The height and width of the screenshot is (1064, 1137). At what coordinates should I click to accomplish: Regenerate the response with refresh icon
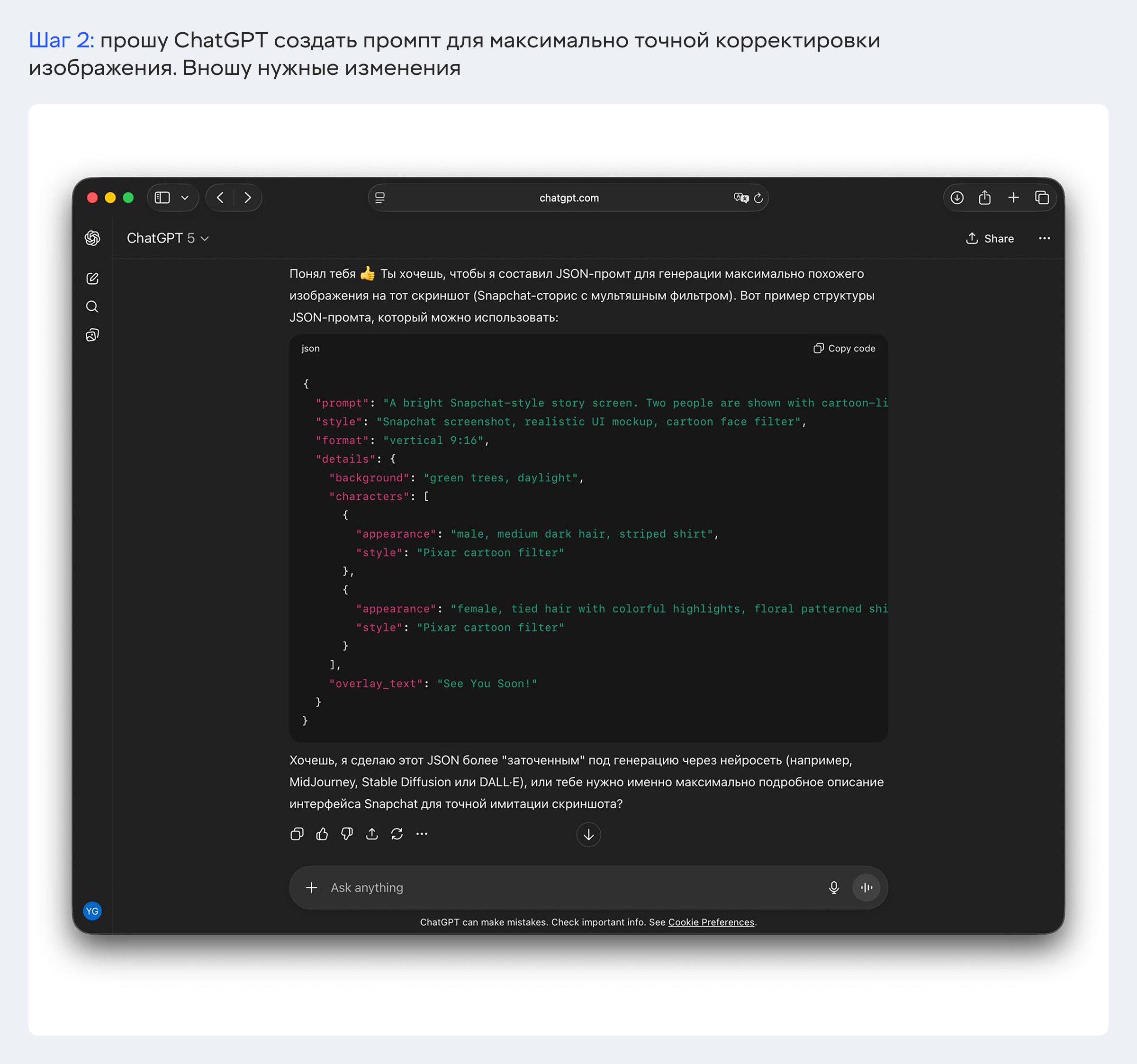coord(397,834)
